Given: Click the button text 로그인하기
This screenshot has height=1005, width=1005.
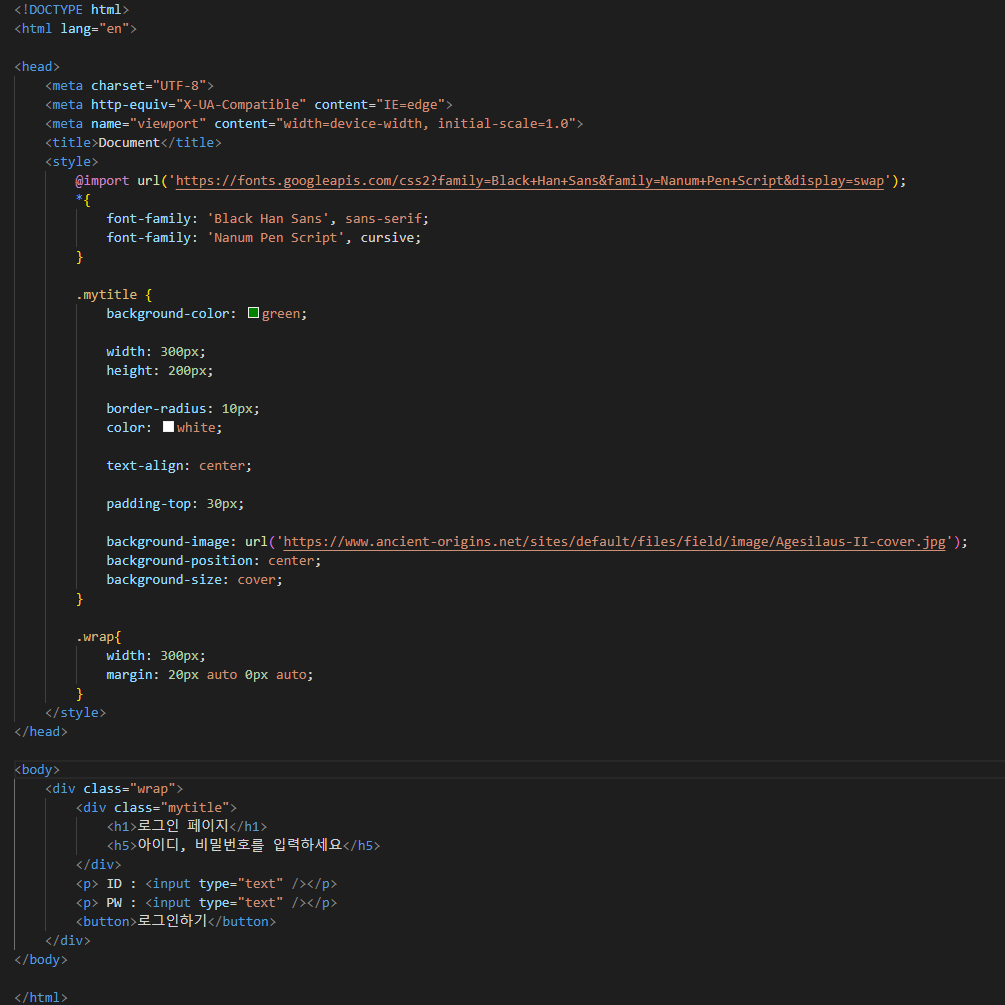Looking at the screenshot, I should pyautogui.click(x=172, y=920).
